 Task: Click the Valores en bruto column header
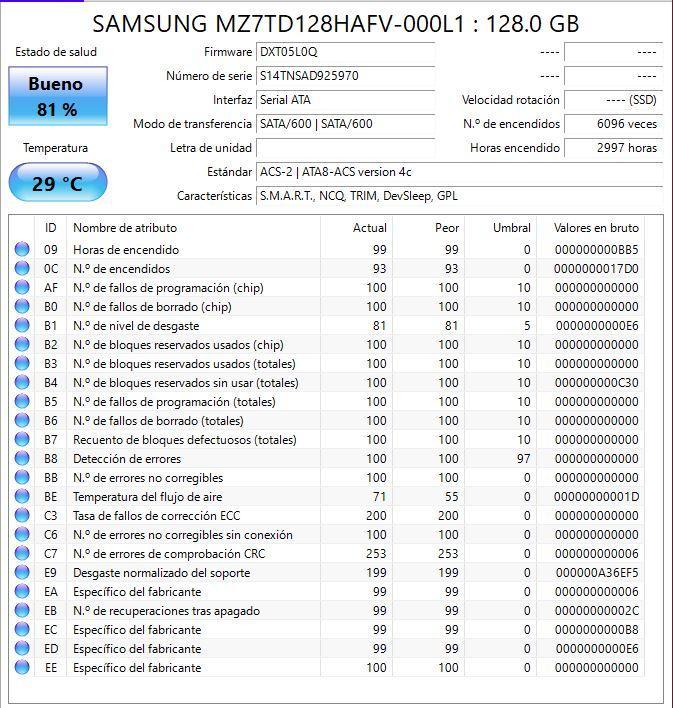[x=590, y=228]
